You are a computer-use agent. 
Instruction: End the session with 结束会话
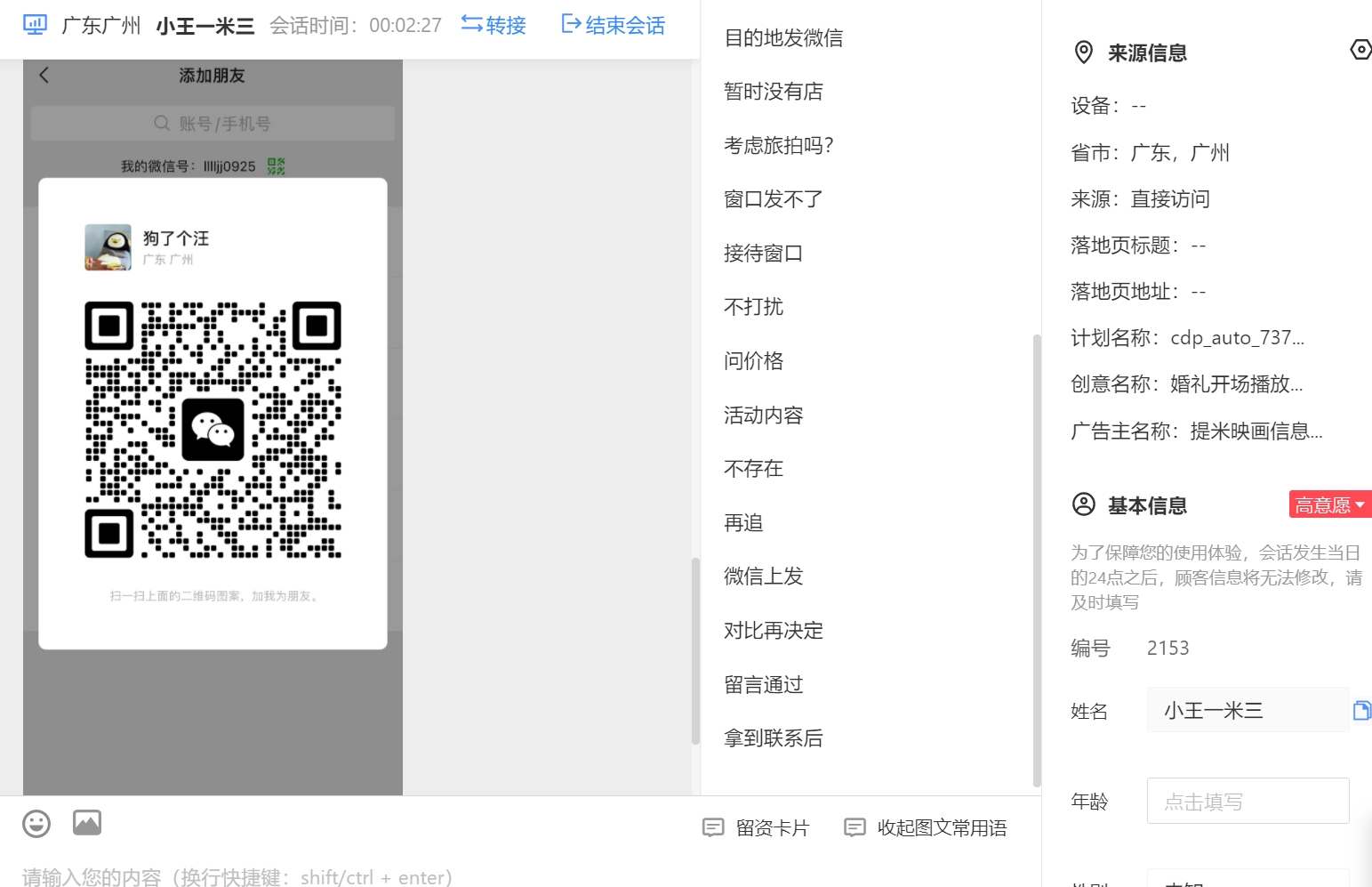click(613, 25)
